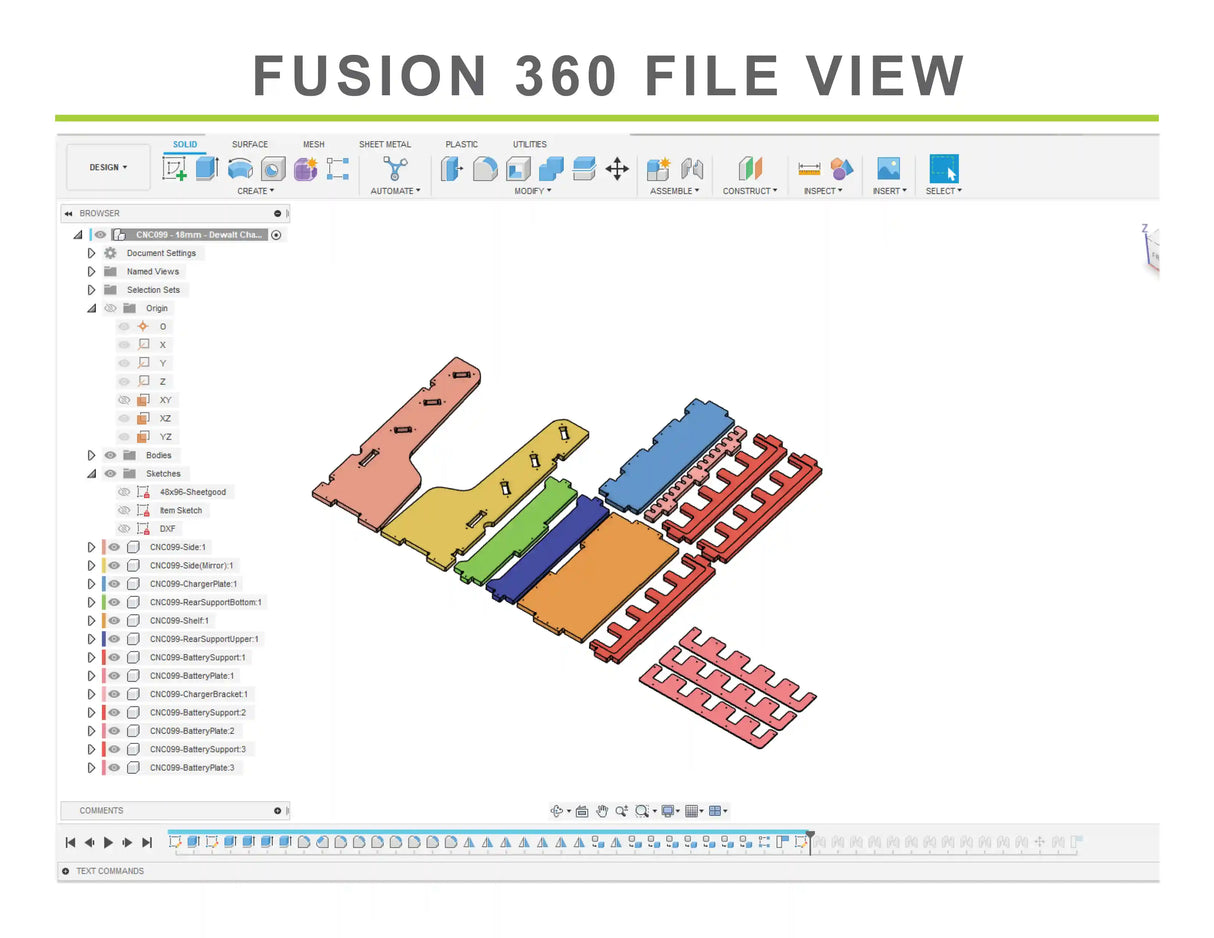The image size is (1214, 938).
Task: Expand the Comments panel
Action: (278, 811)
